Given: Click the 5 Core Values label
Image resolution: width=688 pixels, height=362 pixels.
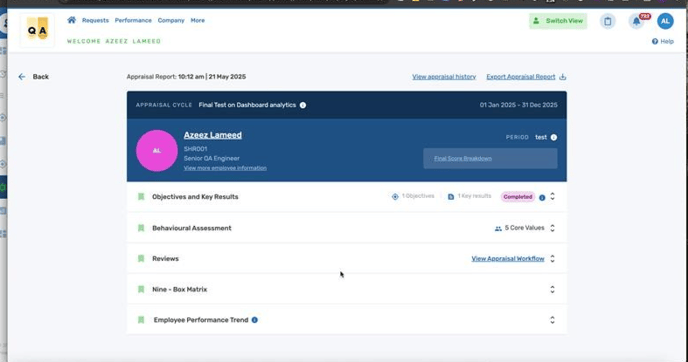Looking at the screenshot, I should click(524, 228).
